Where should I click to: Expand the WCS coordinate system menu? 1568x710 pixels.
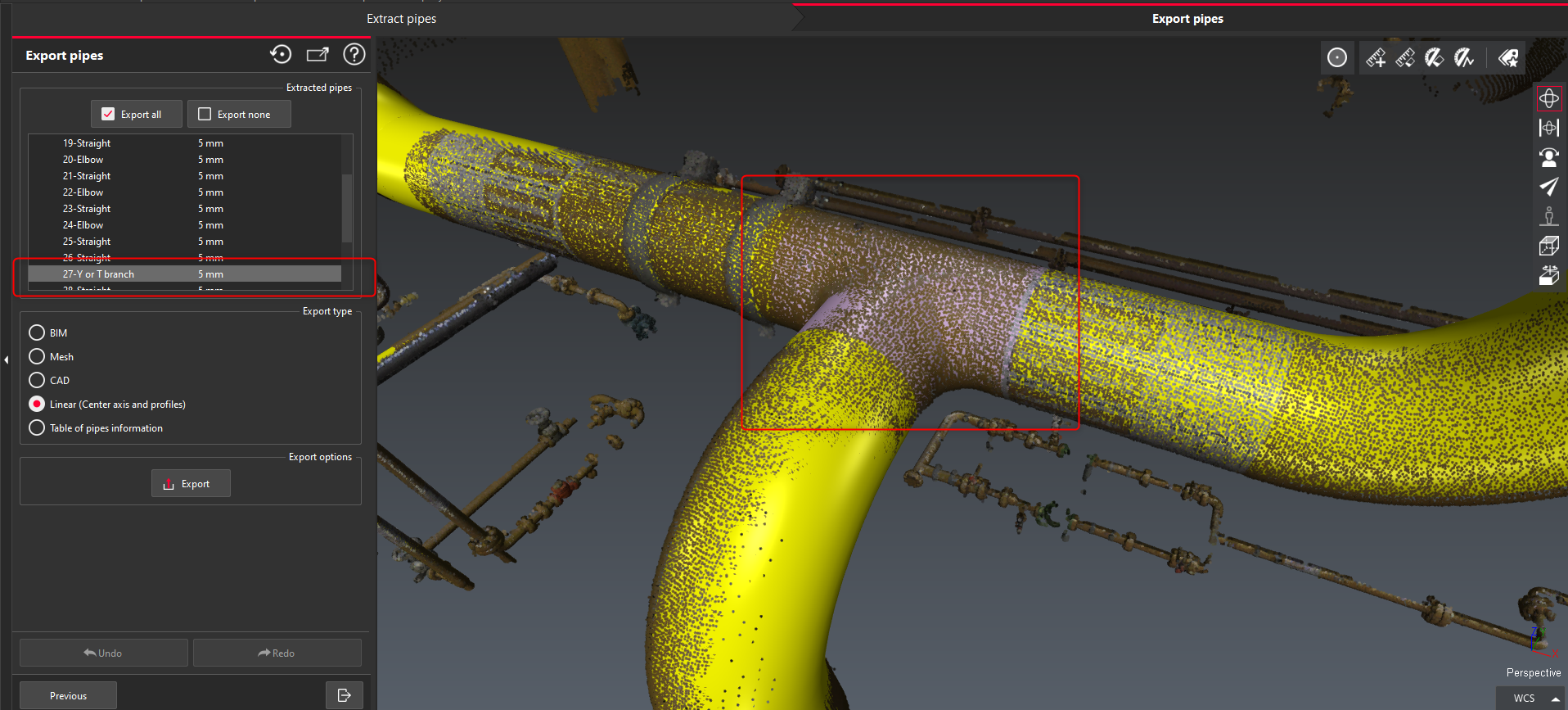(1555, 699)
